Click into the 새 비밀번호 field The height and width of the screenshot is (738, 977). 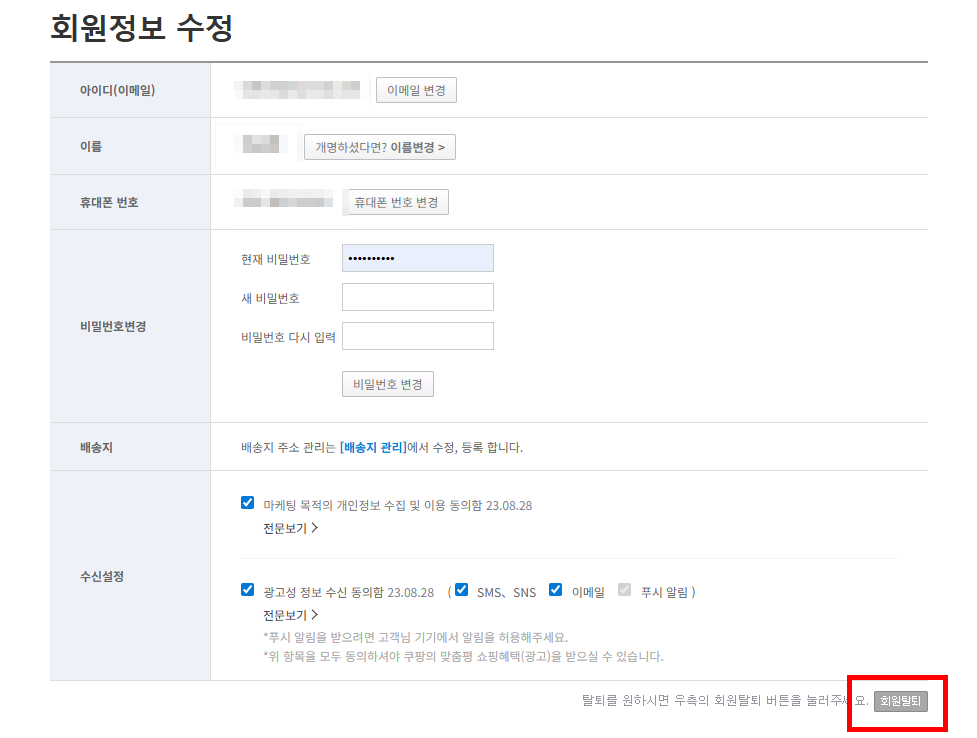coord(417,297)
